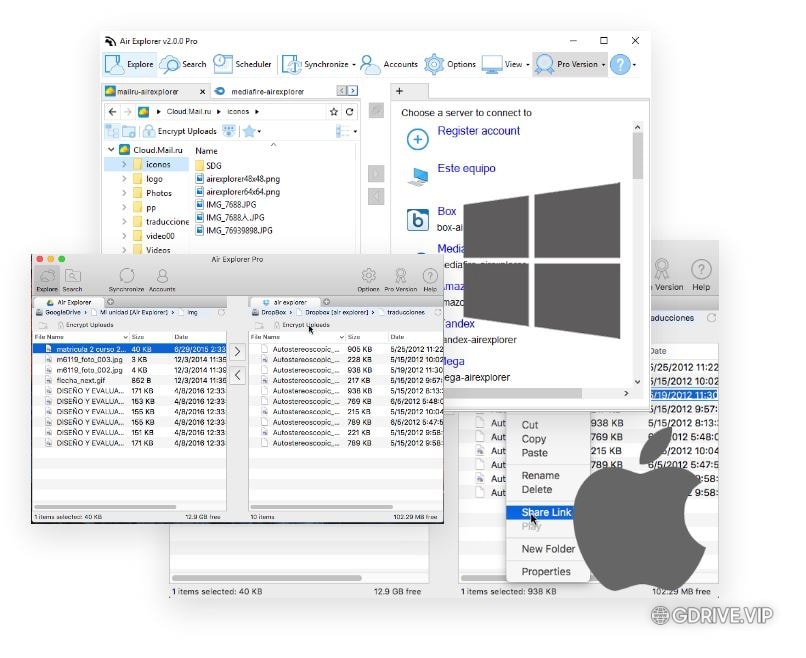Image resolution: width=806 pixels, height=658 pixels.
Task: Select flecha_next.gif in the Mac file list
Action: tap(81, 380)
